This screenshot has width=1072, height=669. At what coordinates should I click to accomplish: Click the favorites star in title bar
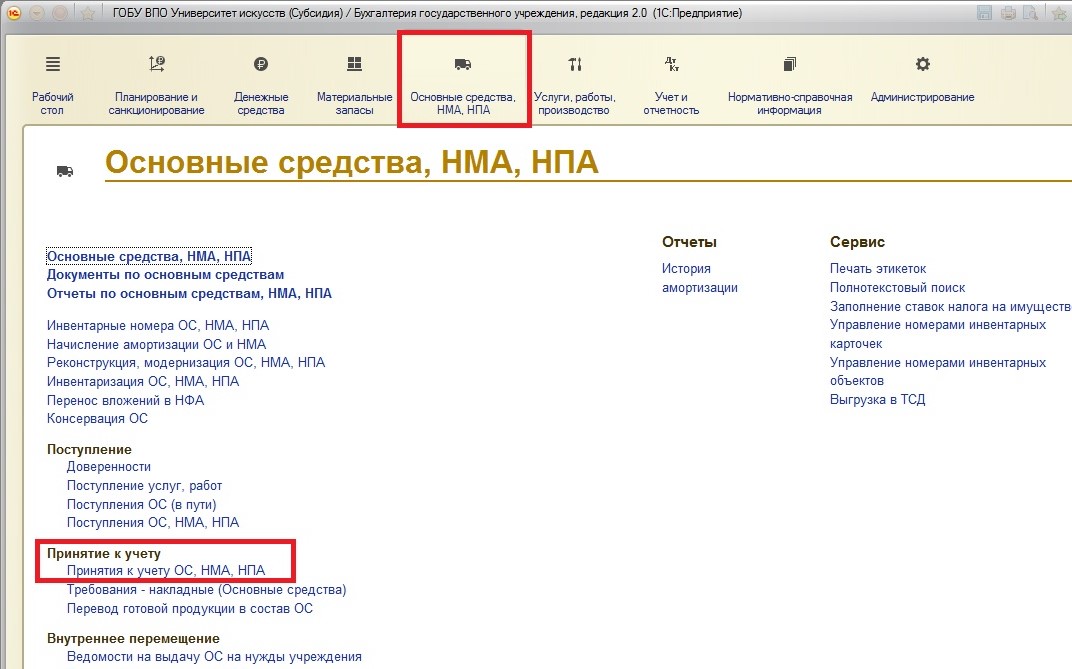(88, 13)
